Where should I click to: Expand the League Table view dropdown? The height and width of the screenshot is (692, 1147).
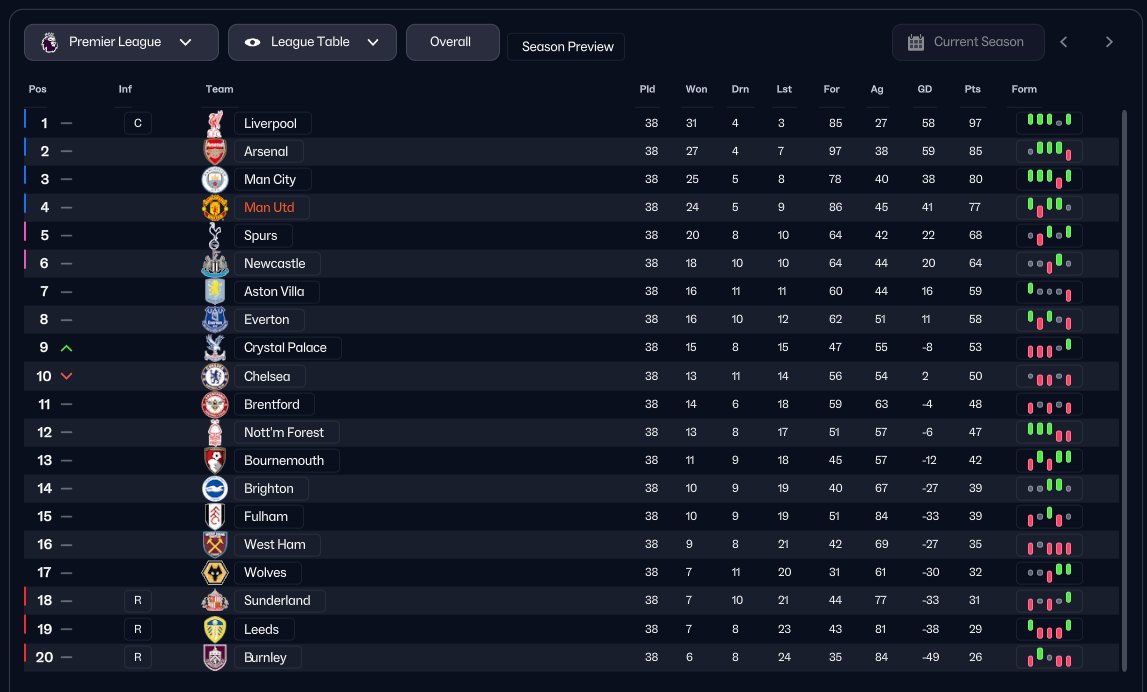click(x=312, y=42)
